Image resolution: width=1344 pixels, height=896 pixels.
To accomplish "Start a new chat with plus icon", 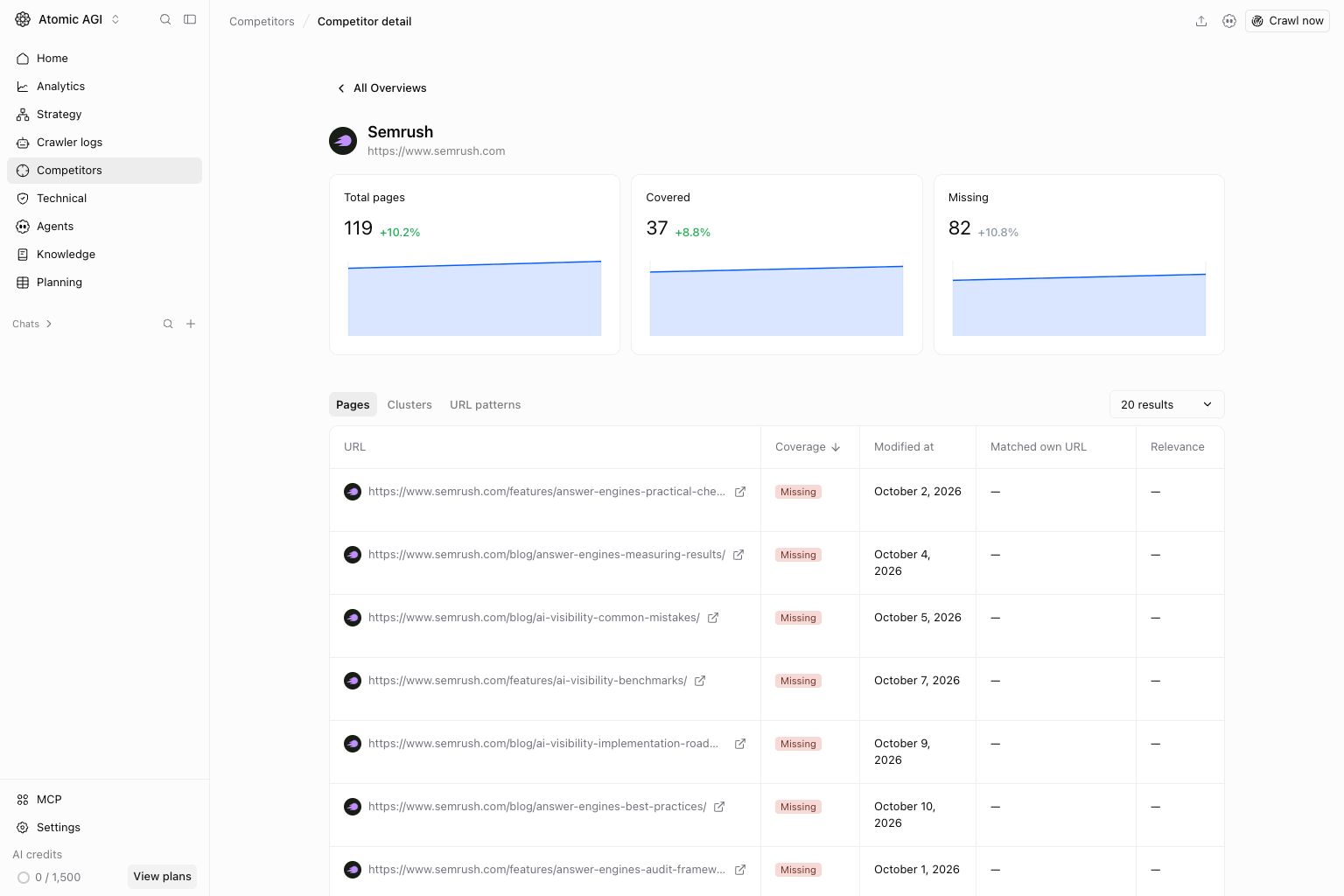I will (191, 324).
